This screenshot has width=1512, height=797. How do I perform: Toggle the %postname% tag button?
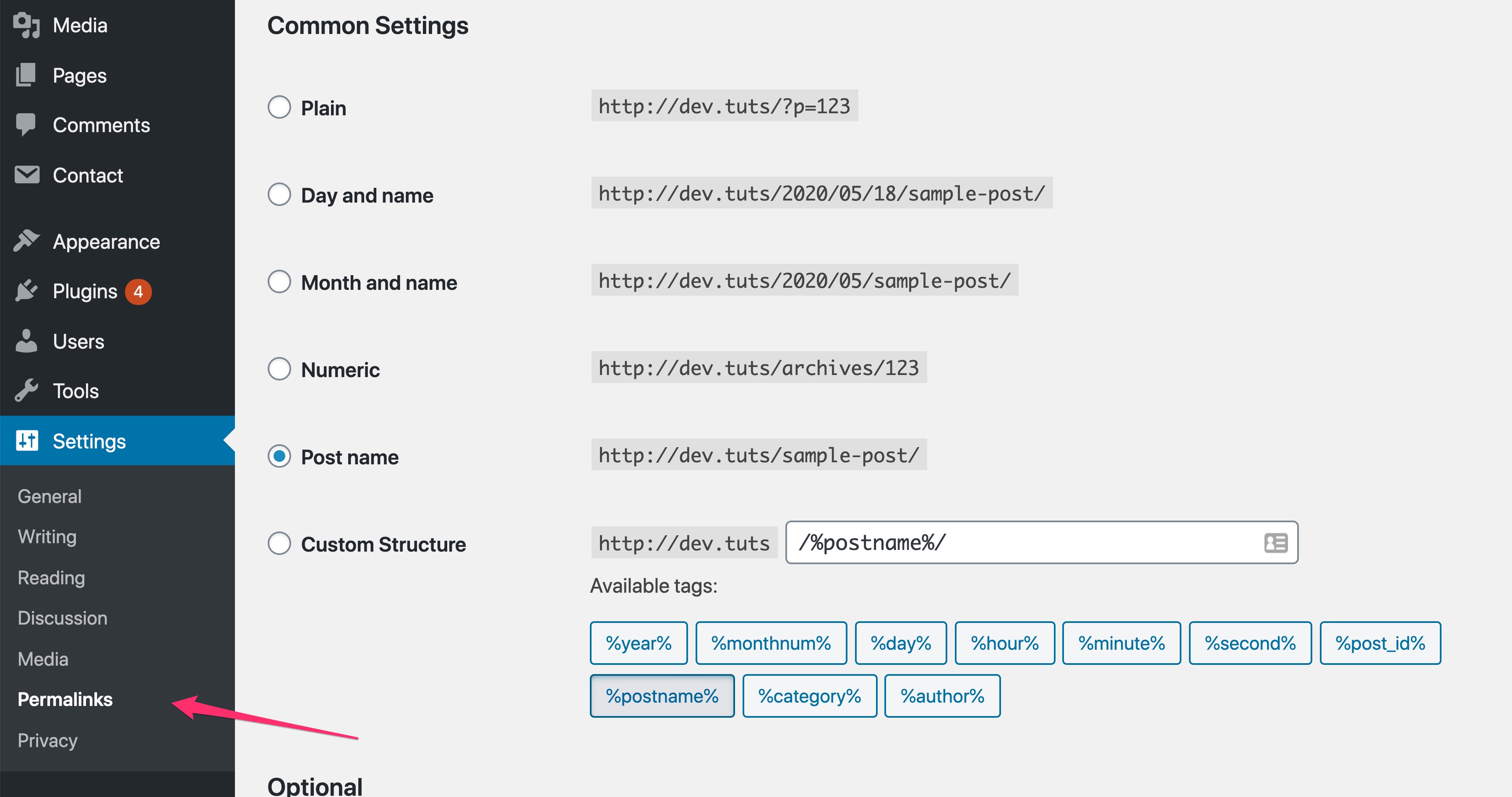[662, 696]
